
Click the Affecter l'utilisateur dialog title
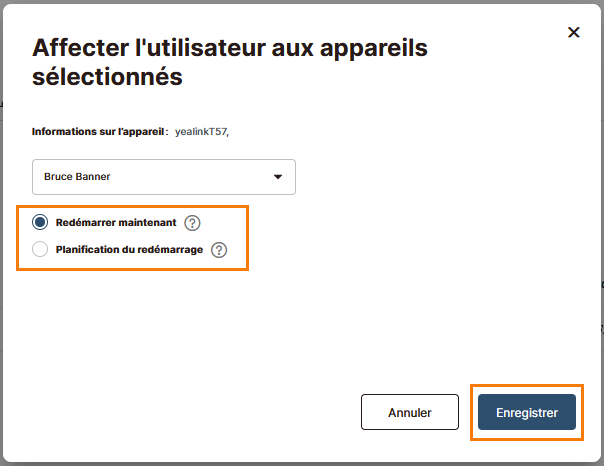tap(230, 62)
